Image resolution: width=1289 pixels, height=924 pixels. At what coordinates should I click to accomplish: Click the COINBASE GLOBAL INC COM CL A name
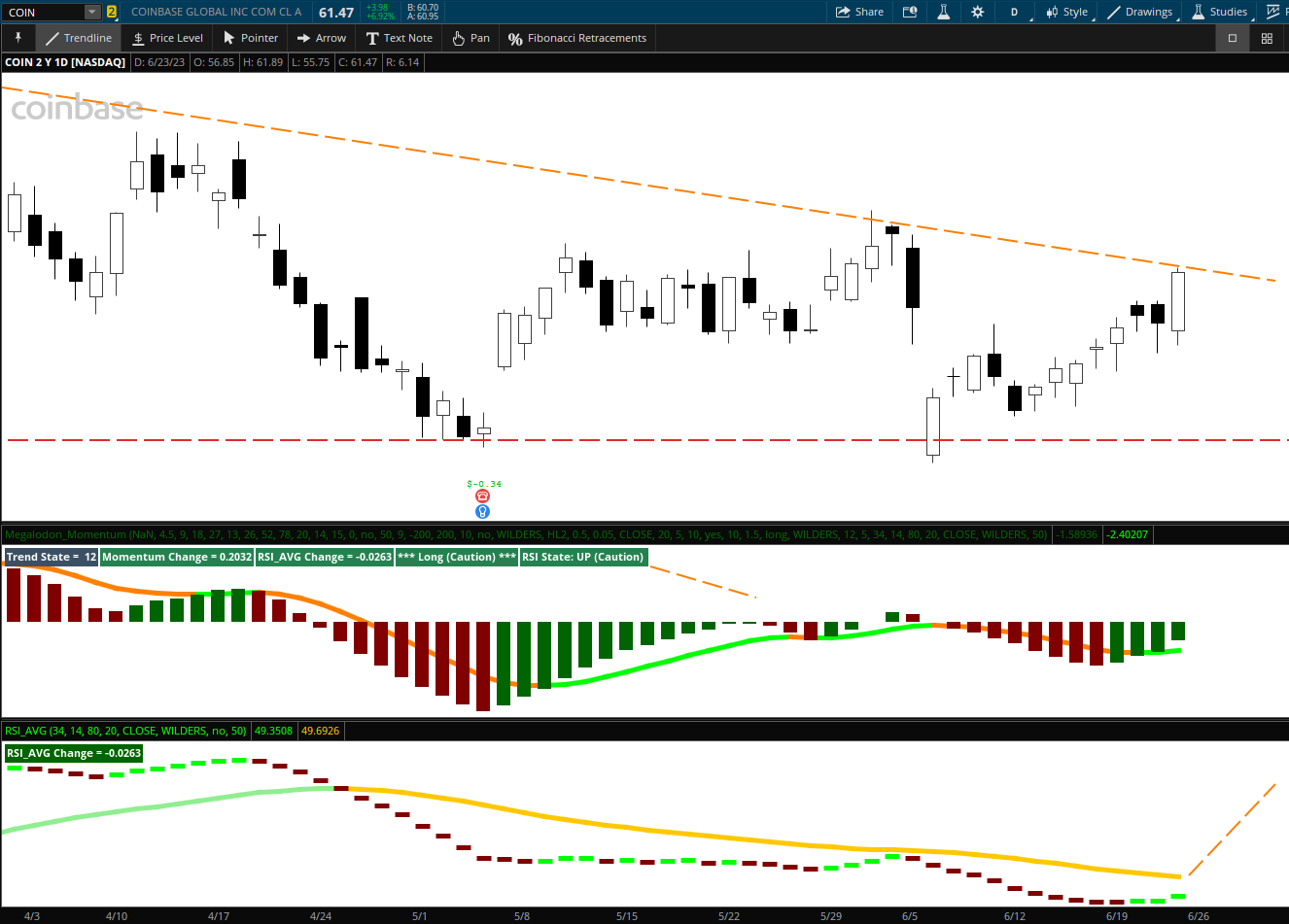[216, 12]
